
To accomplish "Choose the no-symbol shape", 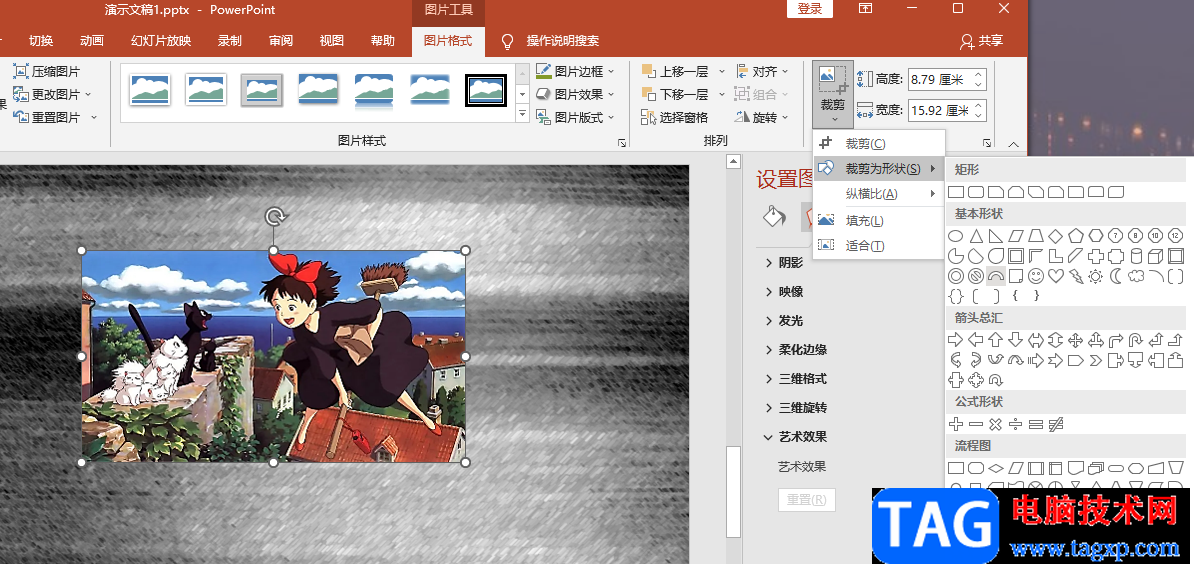I will tap(975, 276).
